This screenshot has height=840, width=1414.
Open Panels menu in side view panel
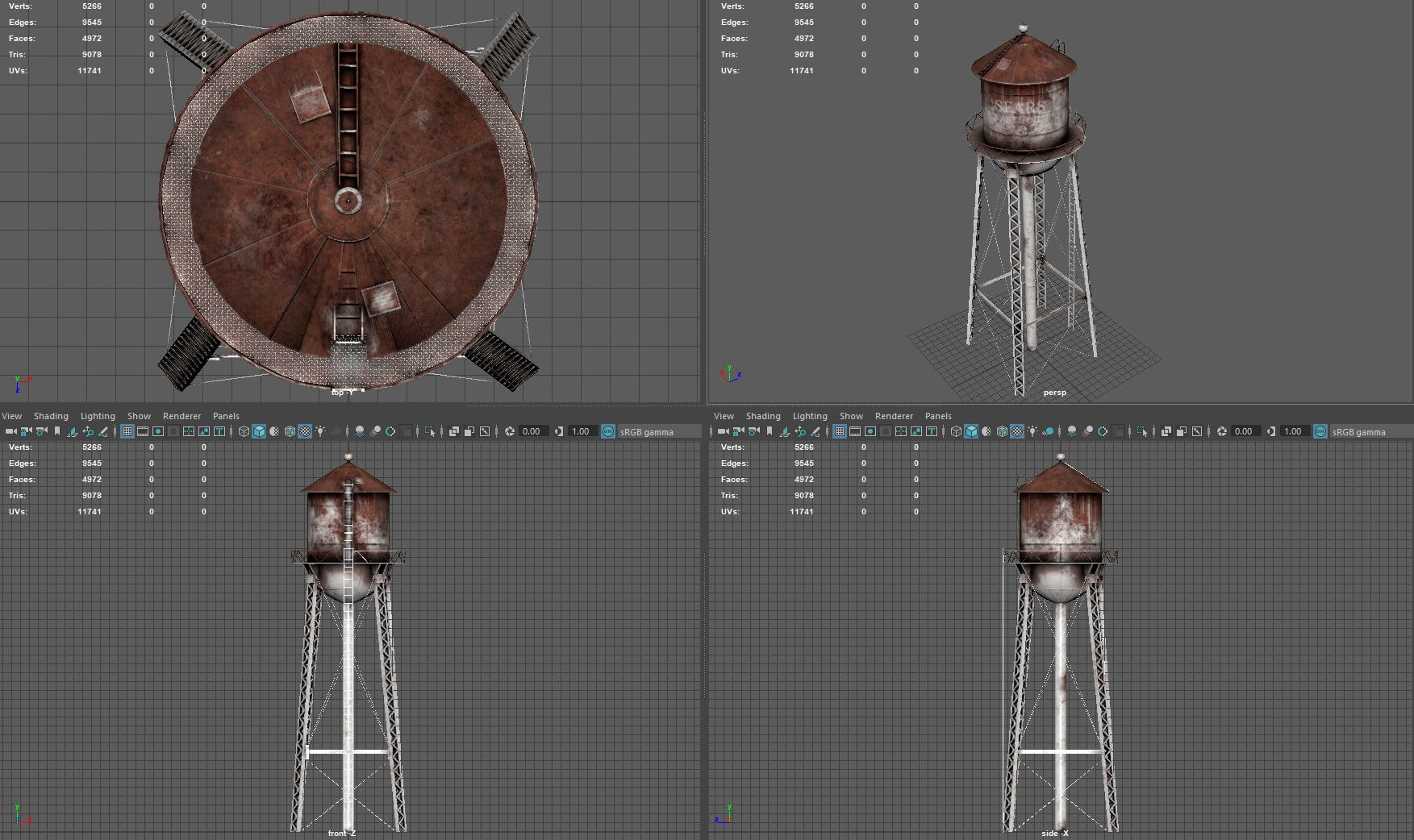pos(938,416)
